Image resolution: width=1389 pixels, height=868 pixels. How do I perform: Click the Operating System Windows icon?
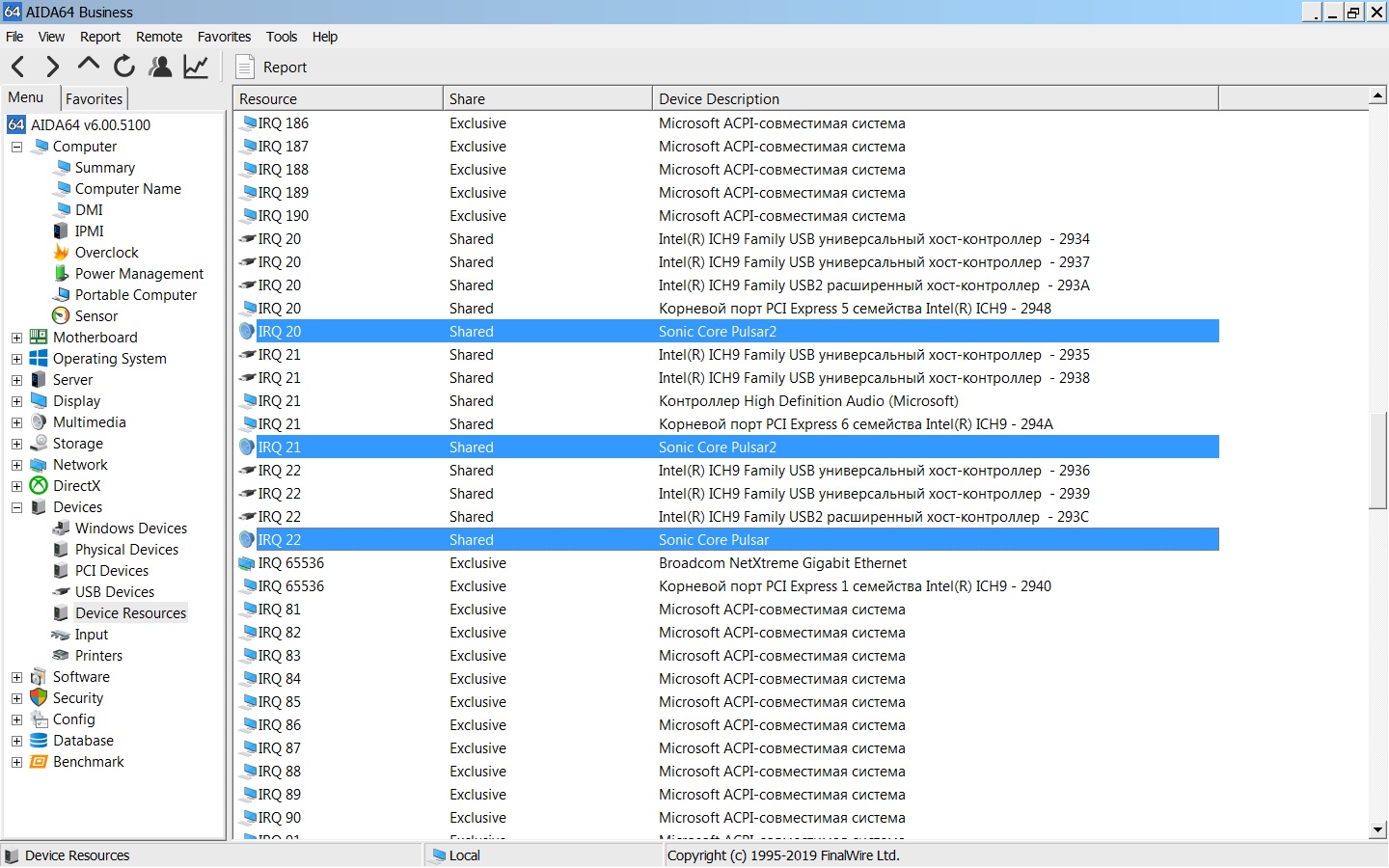pyautogui.click(x=39, y=359)
